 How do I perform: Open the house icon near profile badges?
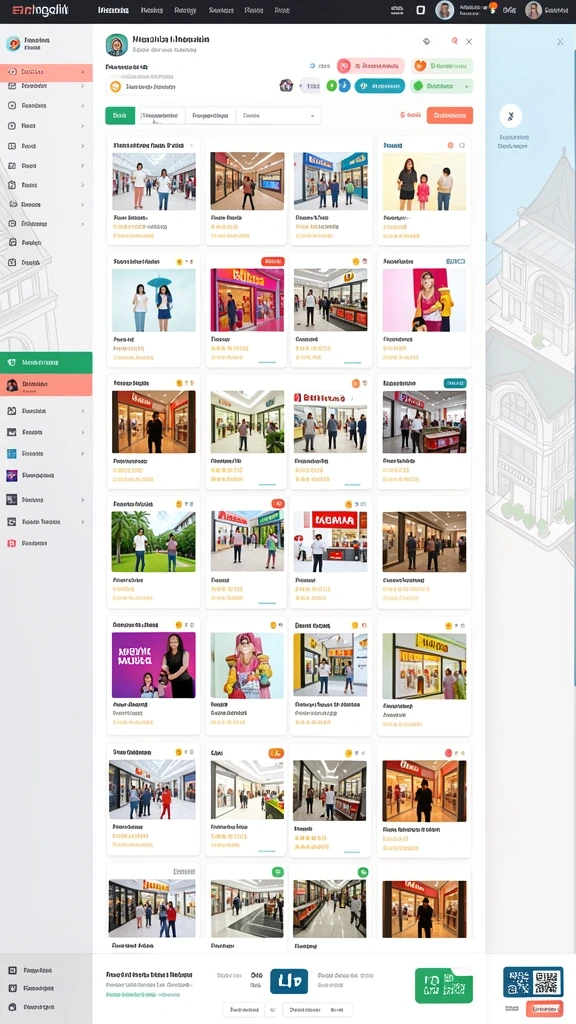286,86
